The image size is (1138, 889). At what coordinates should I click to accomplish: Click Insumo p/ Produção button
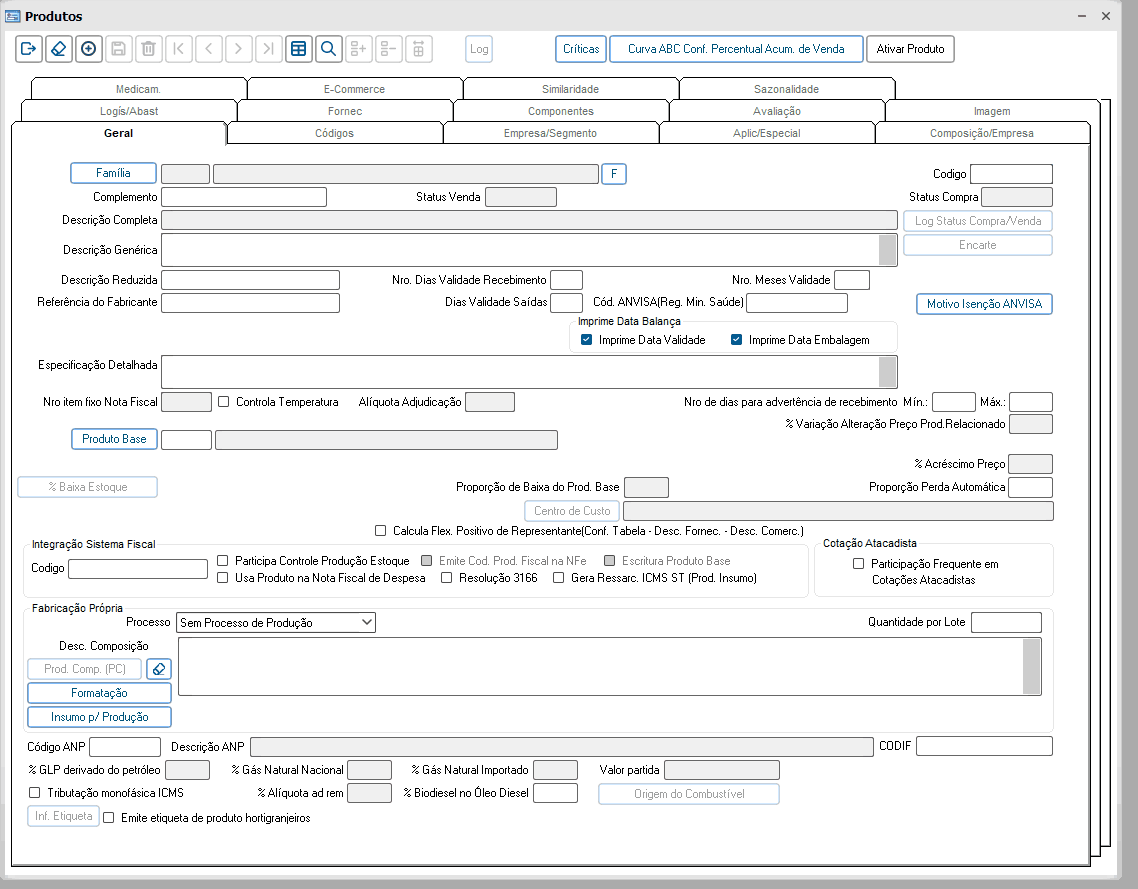tap(99, 717)
